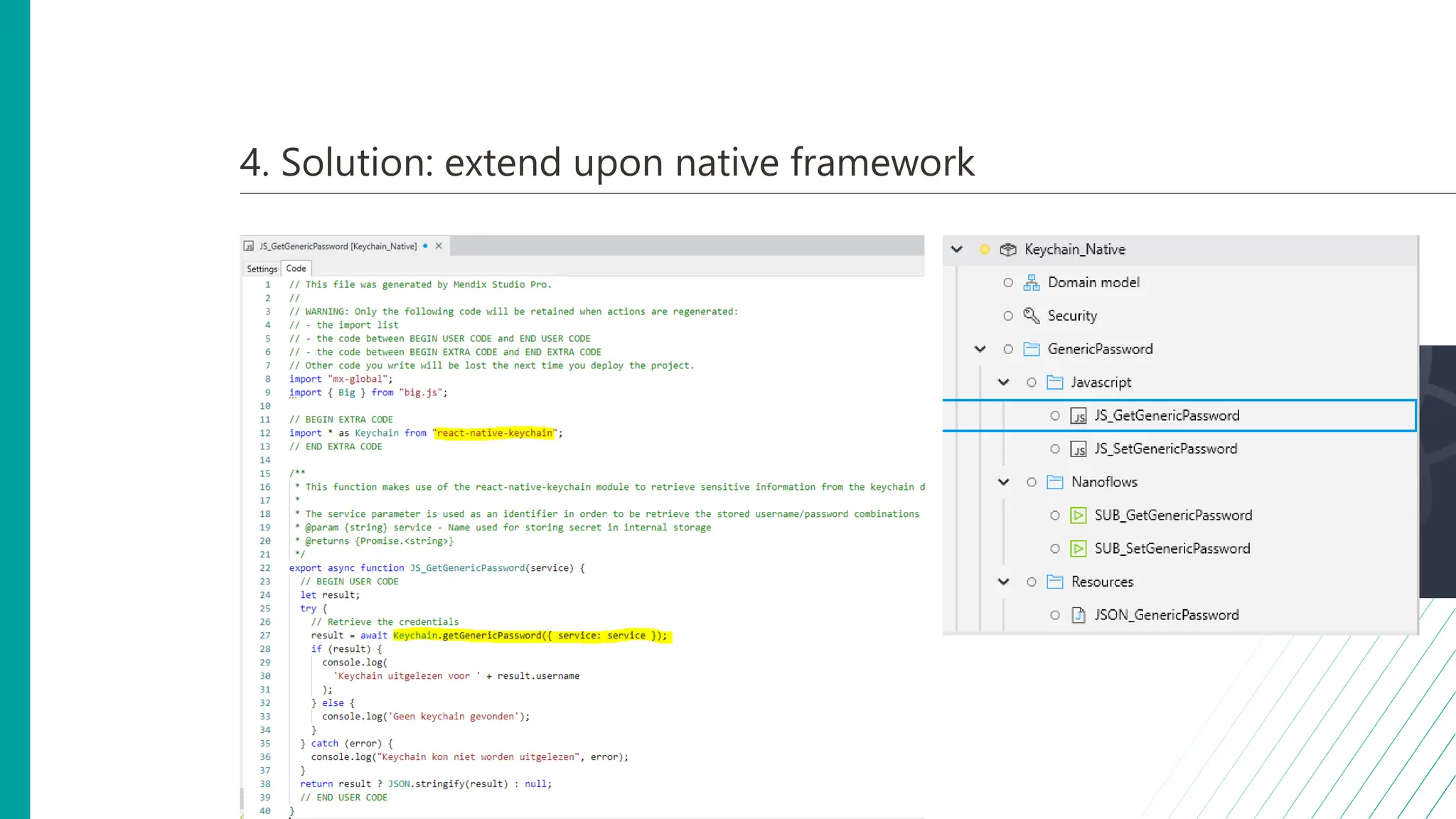This screenshot has width=1456, height=819.
Task: Click the Resources folder icon
Action: tap(1055, 582)
